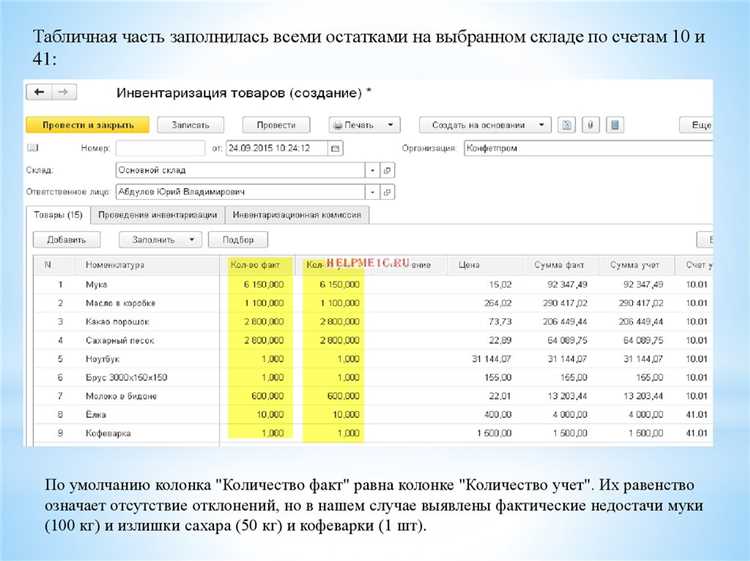Expand the Создать на основании menu

point(541,125)
